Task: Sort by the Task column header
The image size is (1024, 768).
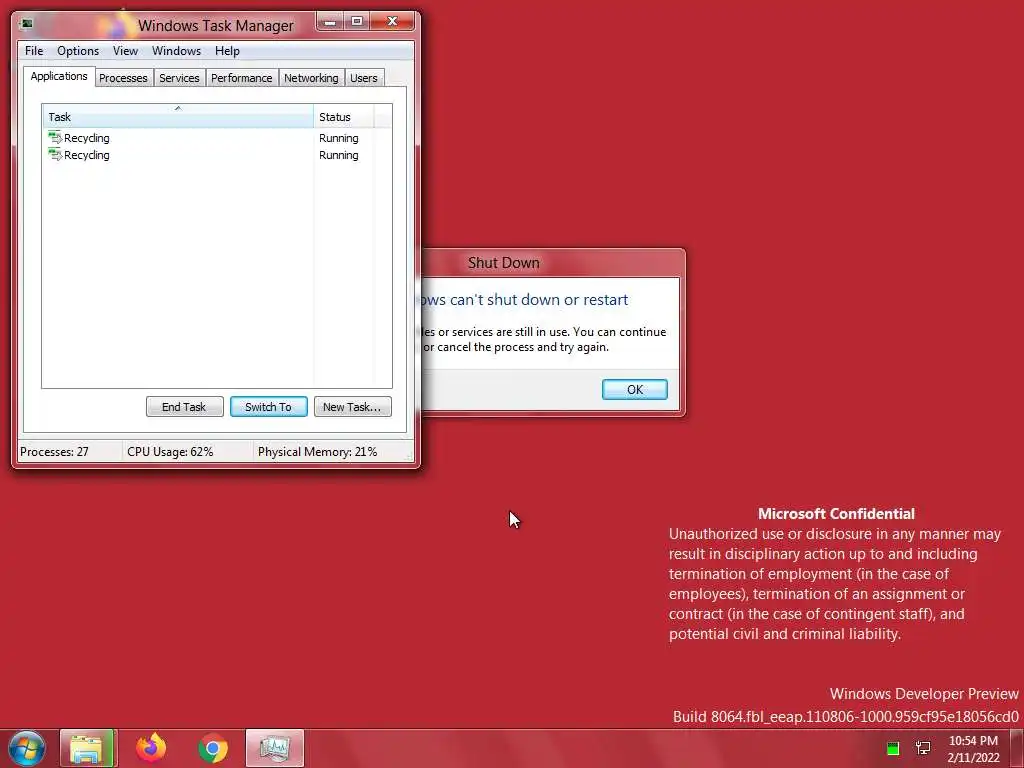Action: (x=178, y=117)
